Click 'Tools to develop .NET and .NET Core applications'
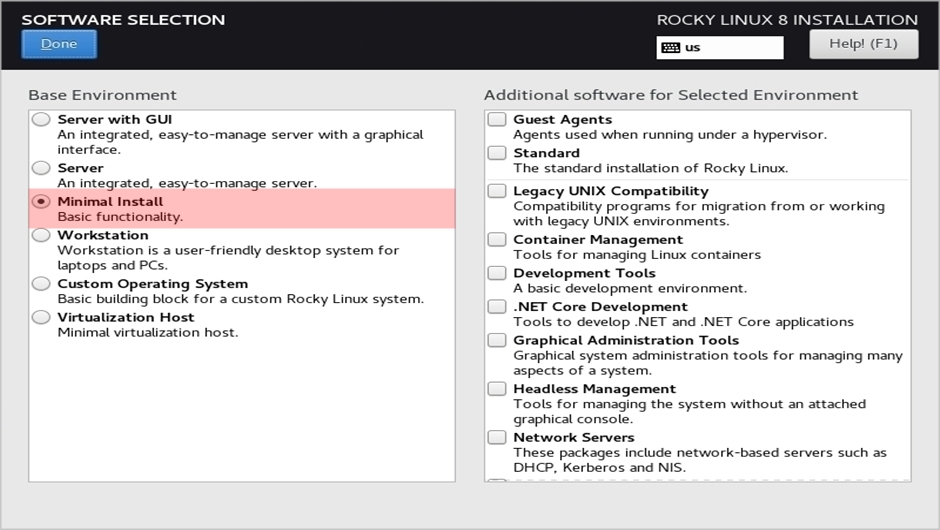 pyautogui.click(x=683, y=322)
